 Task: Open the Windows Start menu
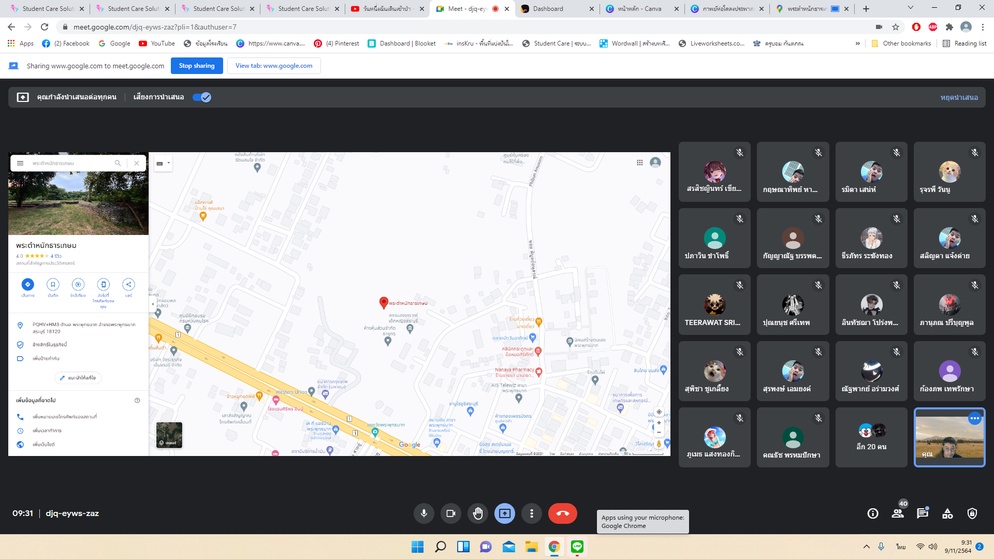pyautogui.click(x=417, y=547)
